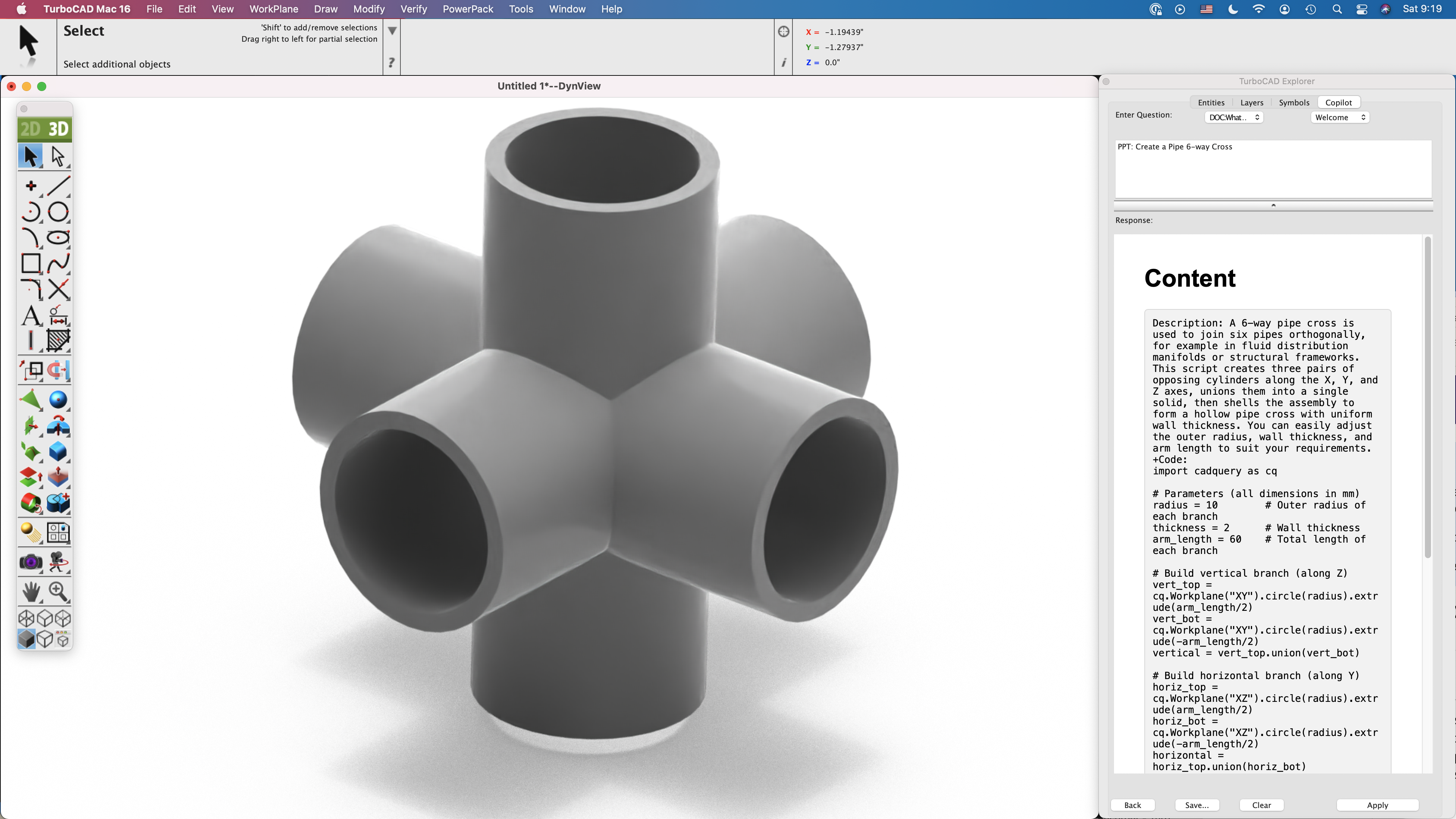Choose the Sphere primitive tool

tap(58, 400)
